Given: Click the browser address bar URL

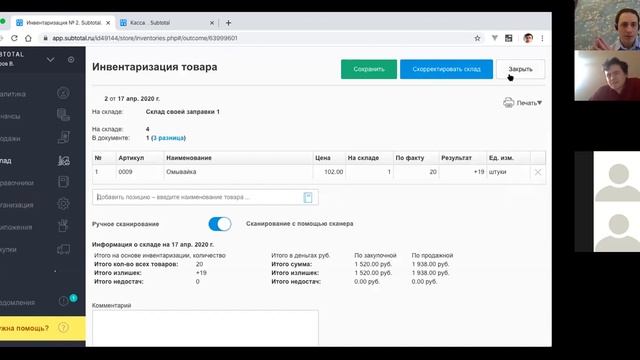Looking at the screenshot, I should tap(145, 38).
